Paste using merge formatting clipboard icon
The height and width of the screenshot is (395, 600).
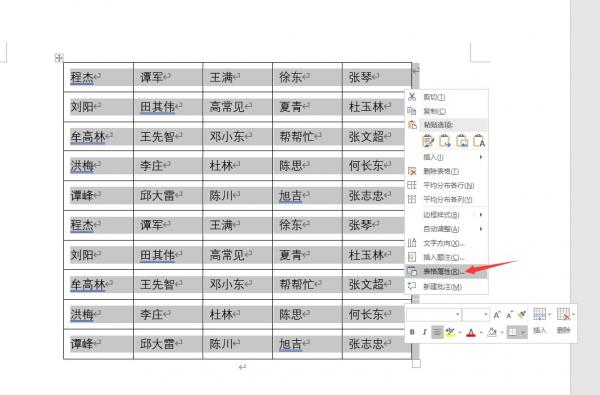(445, 141)
